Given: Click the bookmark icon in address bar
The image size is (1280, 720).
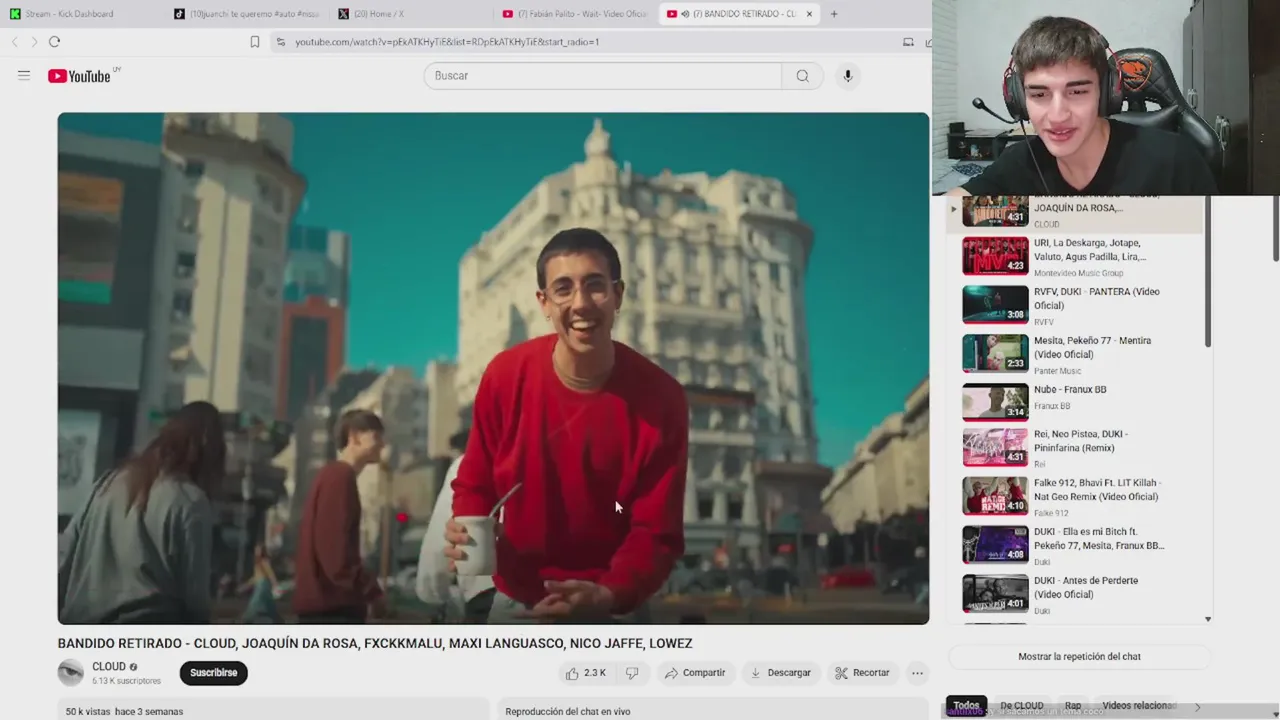Looking at the screenshot, I should (x=255, y=42).
